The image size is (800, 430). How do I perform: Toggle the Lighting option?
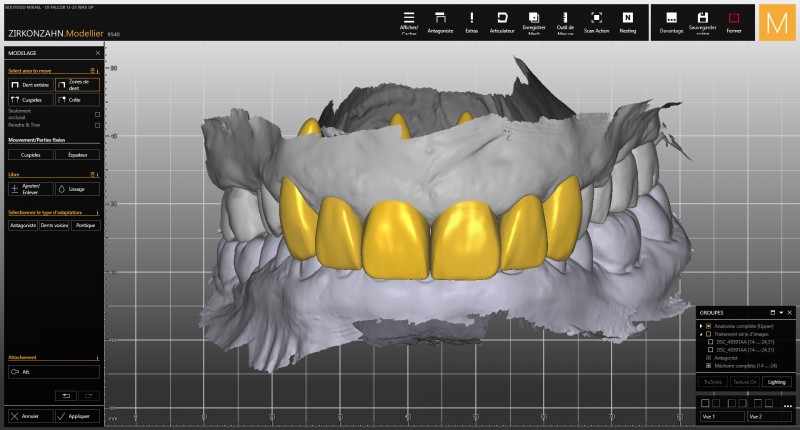point(777,382)
